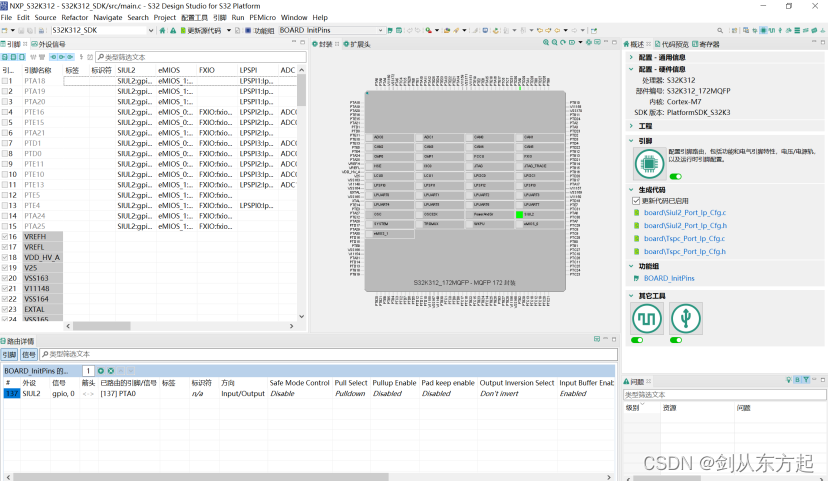Check the box for pin 1 PTA18

coord(5,81)
